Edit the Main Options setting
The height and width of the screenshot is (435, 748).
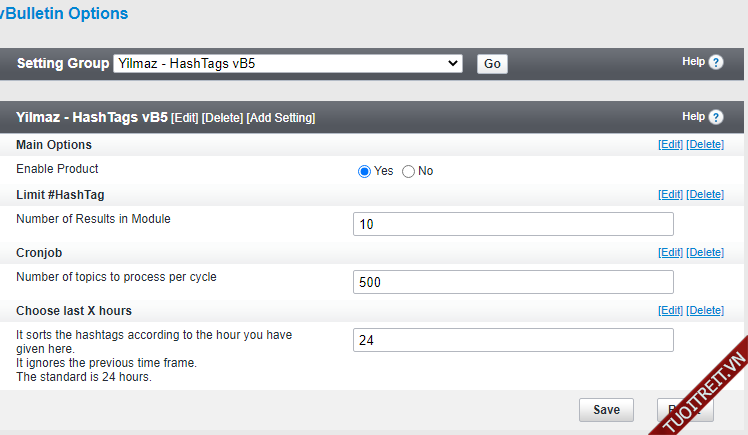pyautogui.click(x=670, y=145)
